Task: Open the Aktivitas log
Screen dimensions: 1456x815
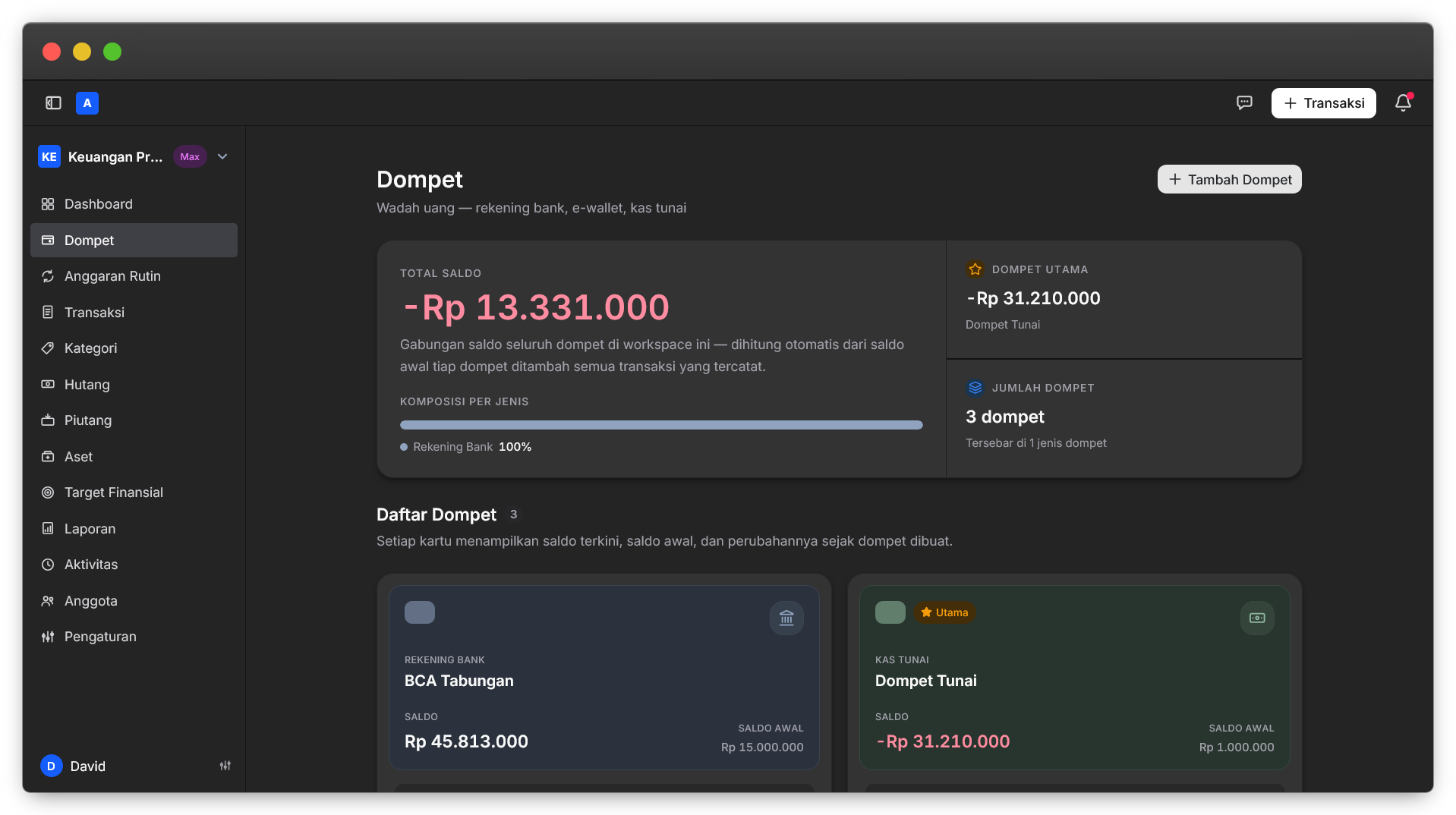Action: [x=134, y=565]
